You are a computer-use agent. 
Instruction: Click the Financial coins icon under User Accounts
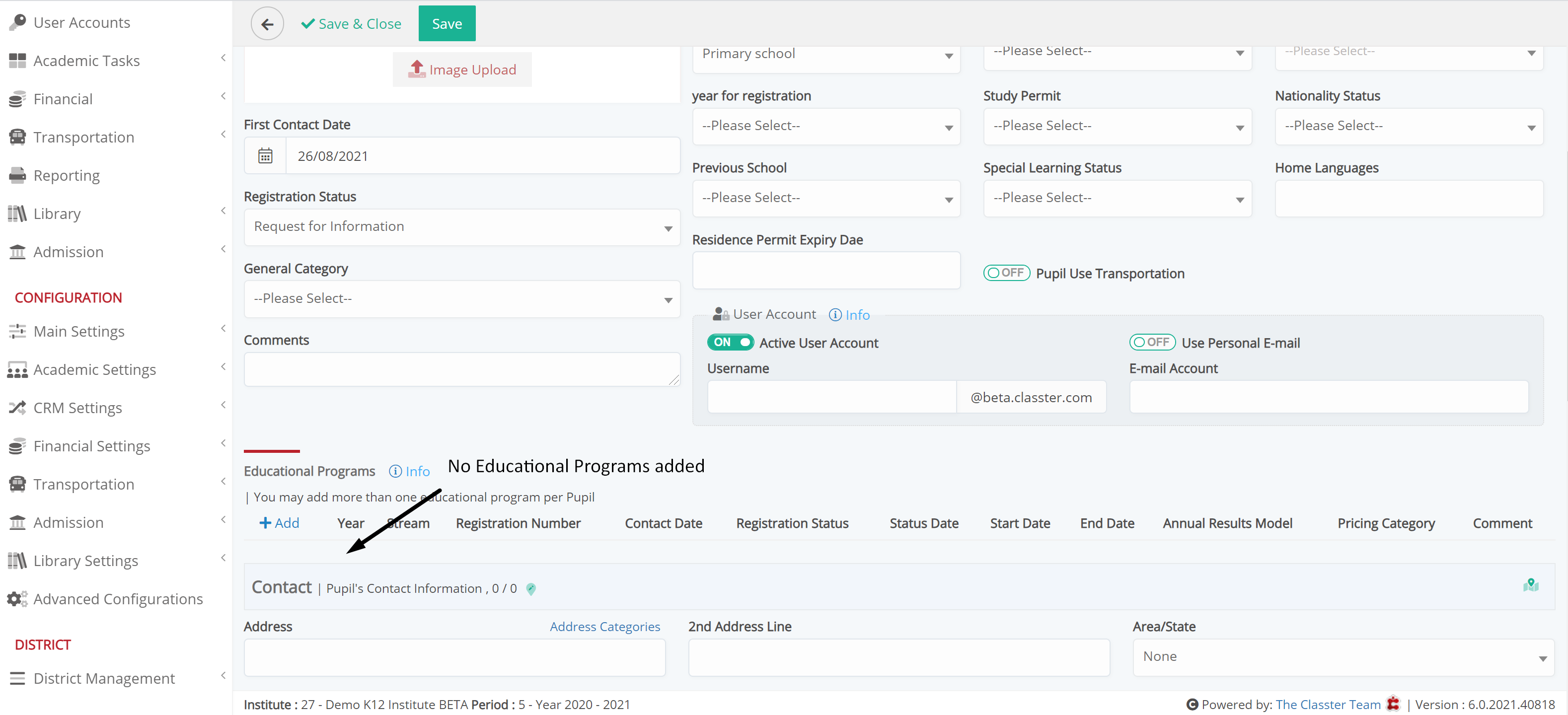coord(18,99)
